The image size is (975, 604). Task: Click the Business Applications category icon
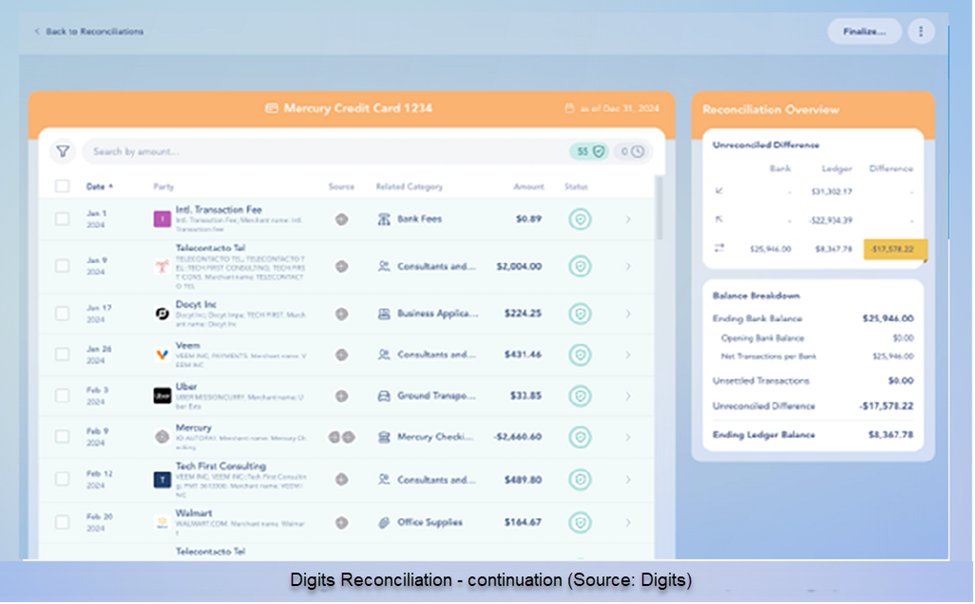point(384,314)
